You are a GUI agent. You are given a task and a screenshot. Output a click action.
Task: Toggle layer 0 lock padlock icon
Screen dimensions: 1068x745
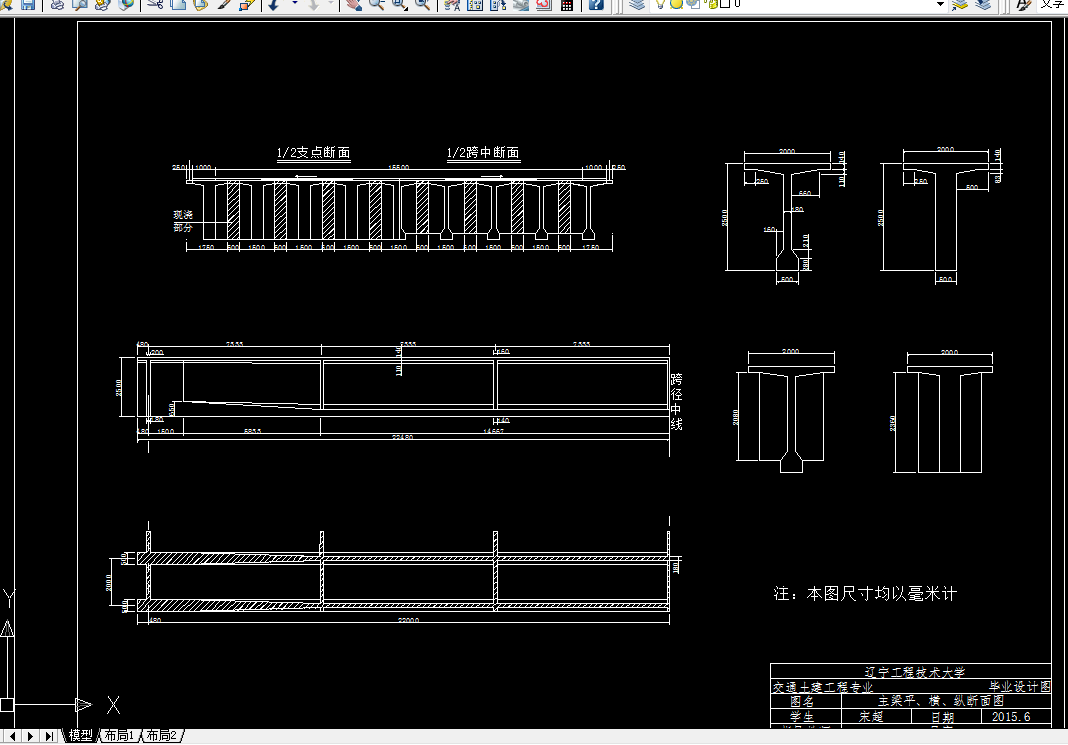[x=712, y=4]
